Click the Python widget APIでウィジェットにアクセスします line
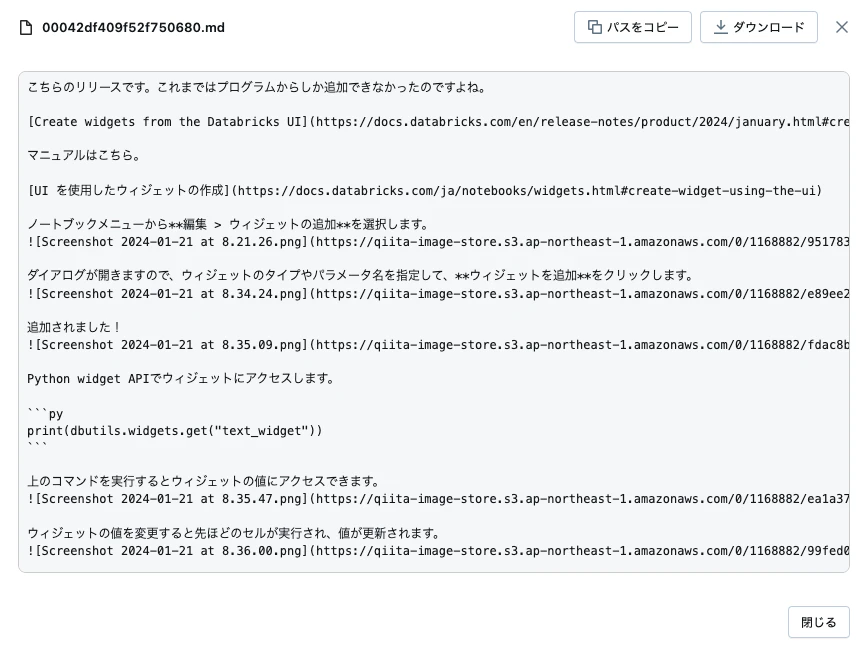This screenshot has width=864, height=653. [181, 379]
